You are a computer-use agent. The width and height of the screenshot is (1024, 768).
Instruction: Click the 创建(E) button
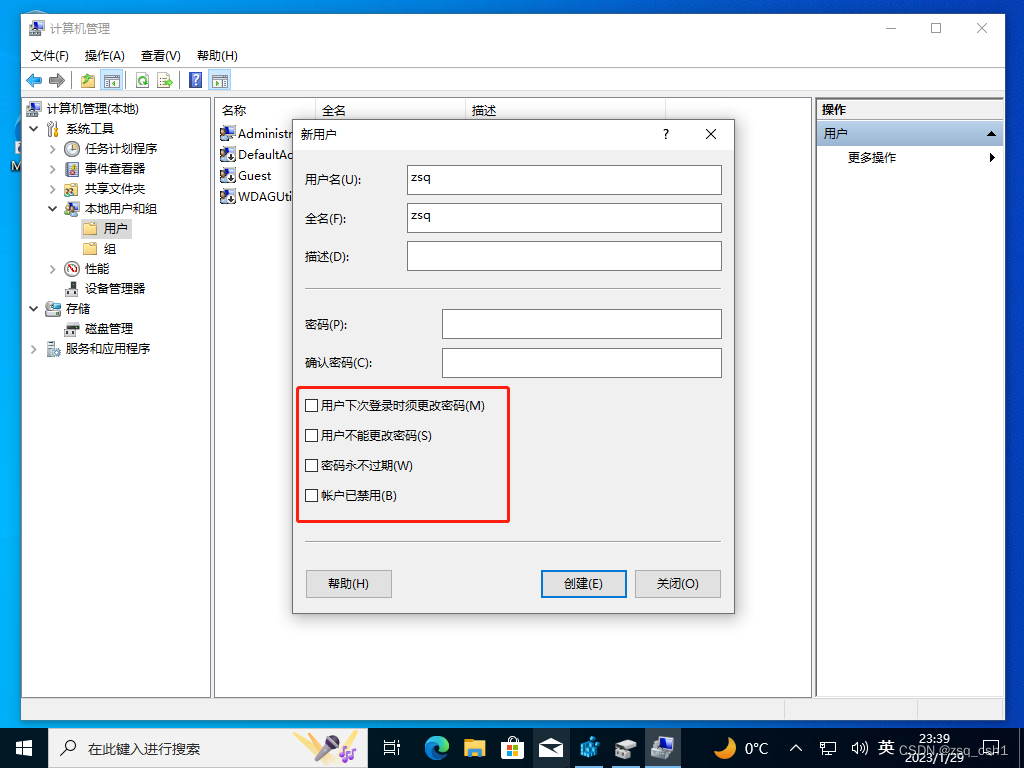coord(583,584)
